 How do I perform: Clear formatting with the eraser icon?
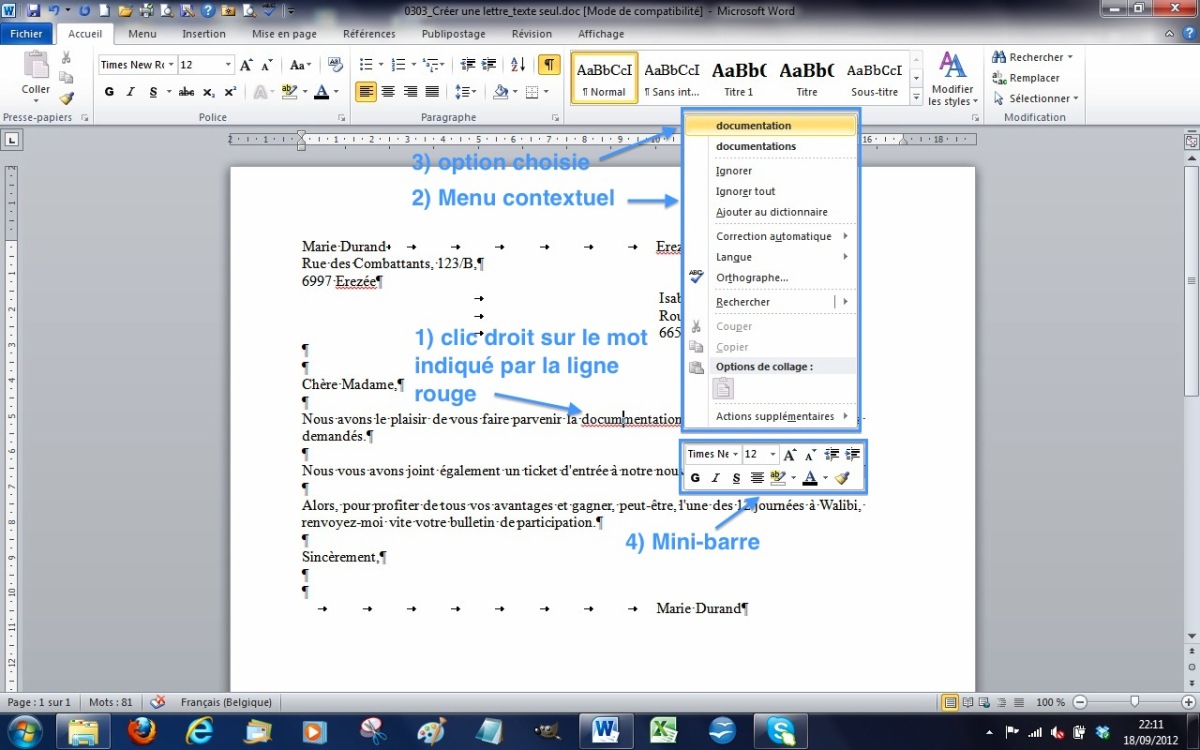tap(335, 65)
